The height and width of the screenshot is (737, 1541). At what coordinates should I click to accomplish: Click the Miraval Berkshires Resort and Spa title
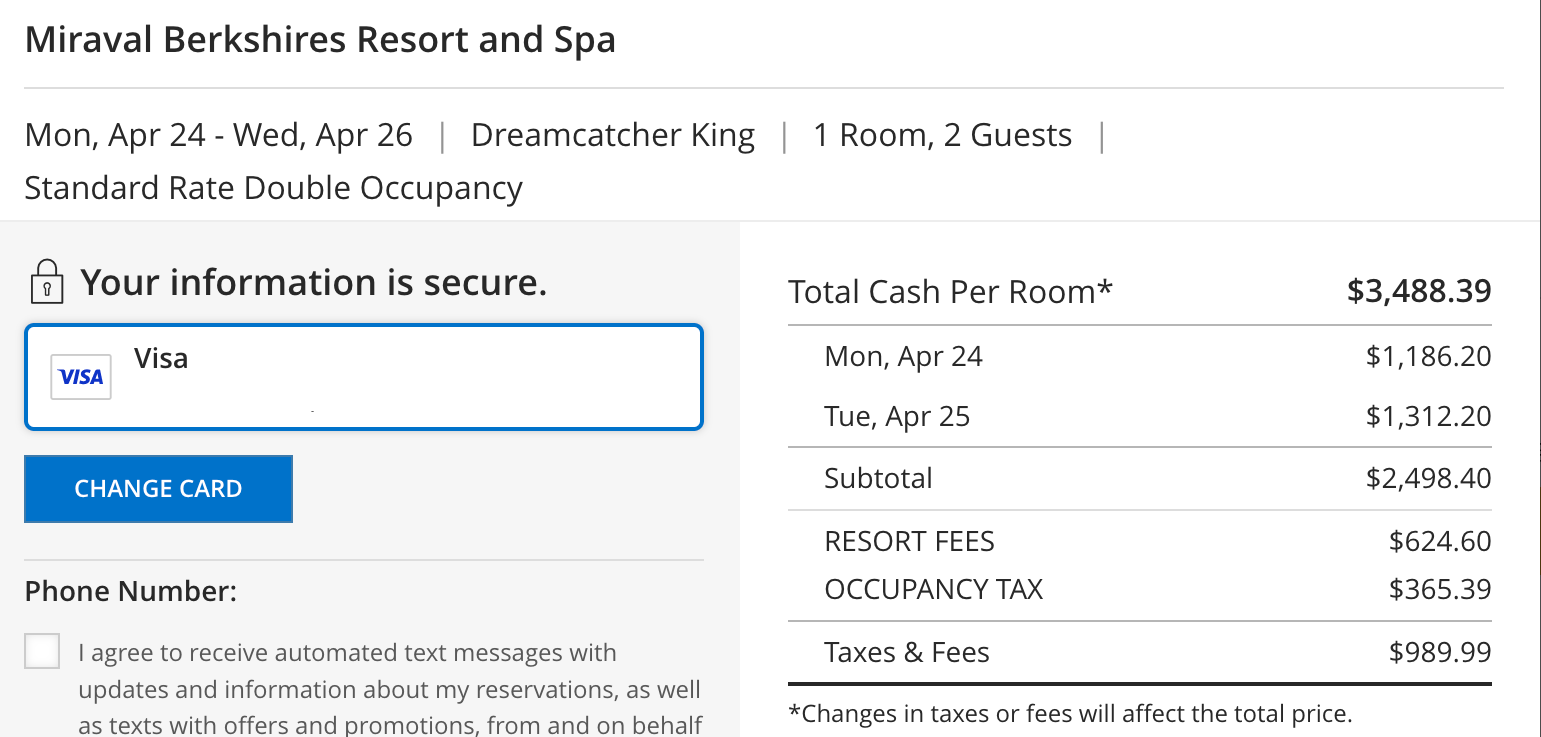pyautogui.click(x=320, y=40)
